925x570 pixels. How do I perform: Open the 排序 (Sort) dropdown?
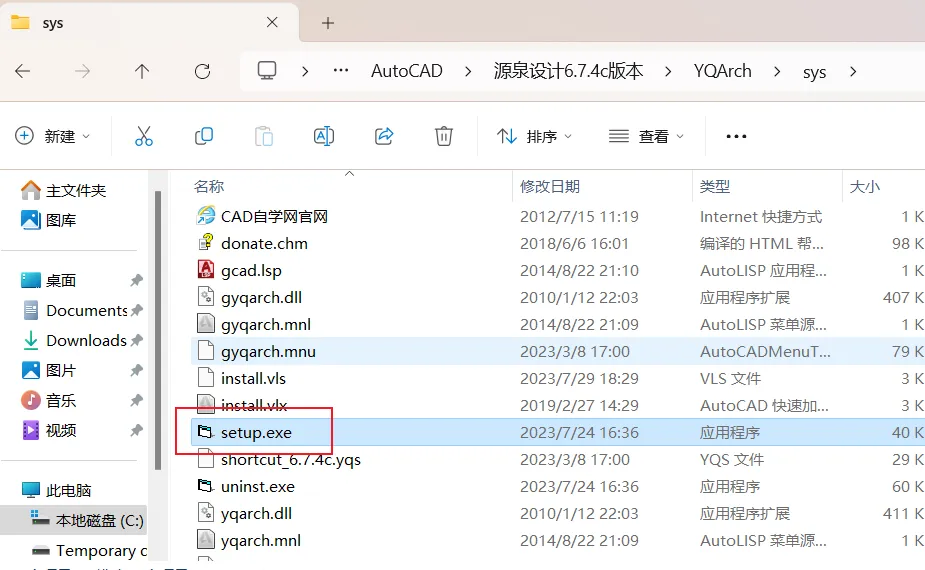click(x=534, y=136)
